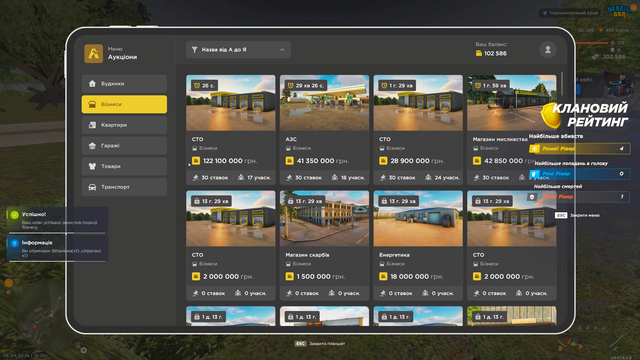The width and height of the screenshot is (640, 360).
Task: Switch to the Гаражі category
Action: click(124, 146)
